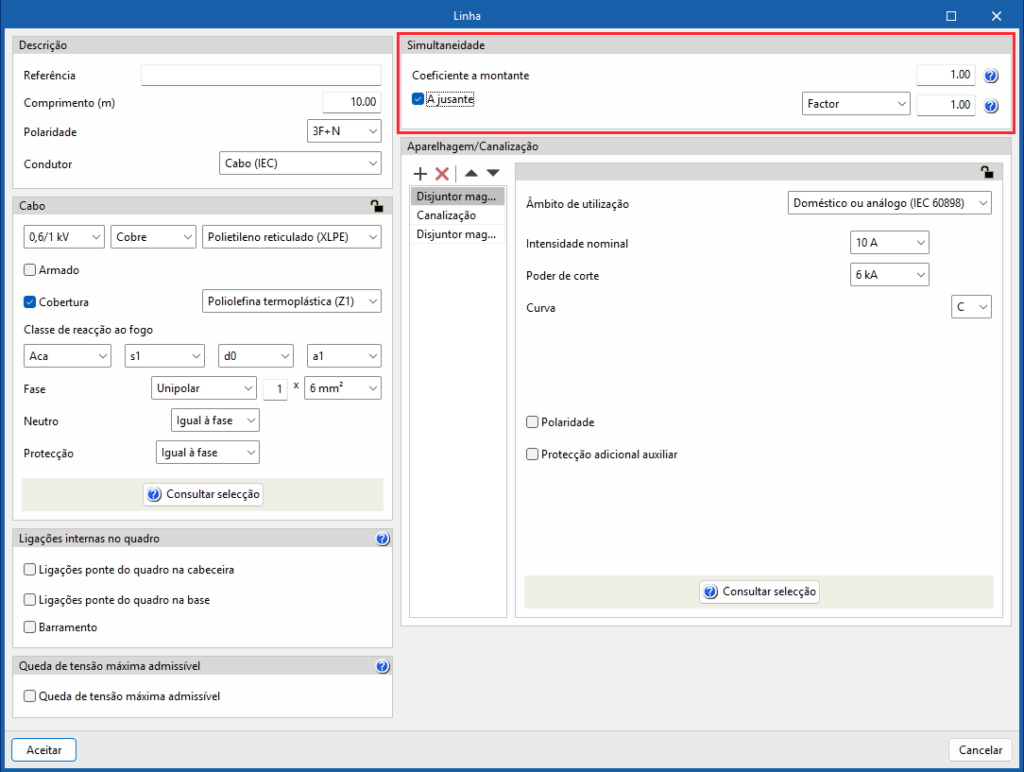The image size is (1024, 772).
Task: Open the Fase Unipolar dropdown
Action: point(204,388)
